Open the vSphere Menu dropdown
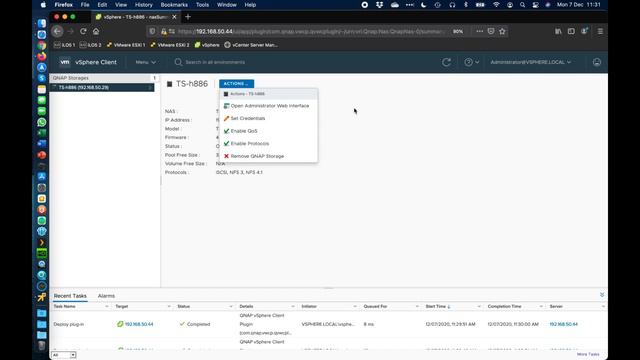Screen dimensions: 640x360 (146, 62)
